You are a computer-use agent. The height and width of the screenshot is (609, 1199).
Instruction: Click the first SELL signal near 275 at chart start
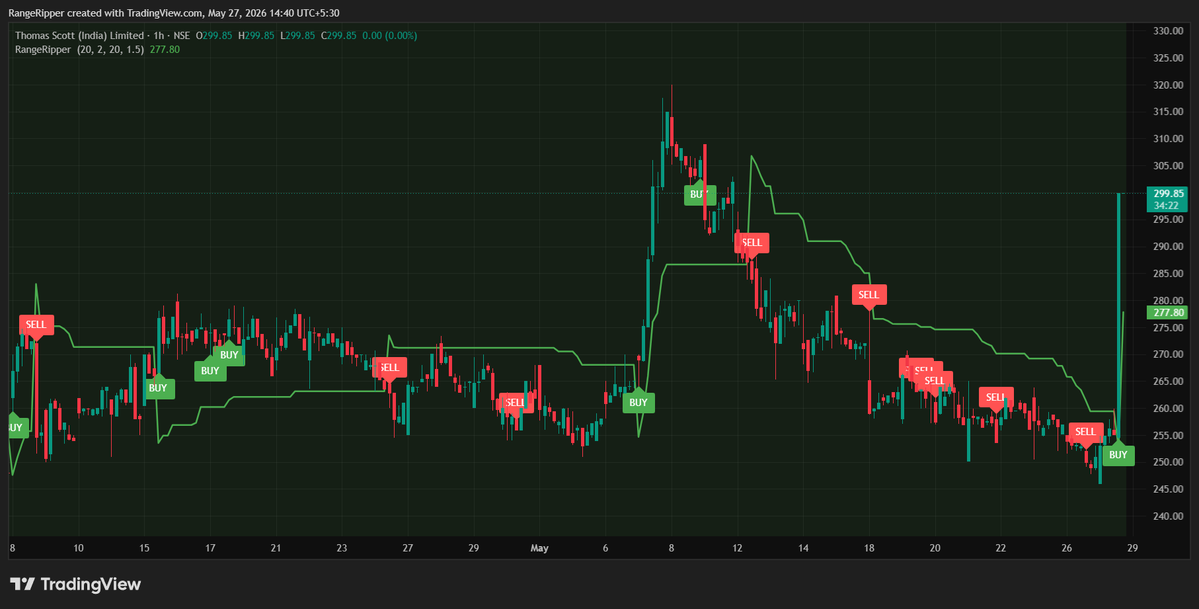pyautogui.click(x=36, y=324)
